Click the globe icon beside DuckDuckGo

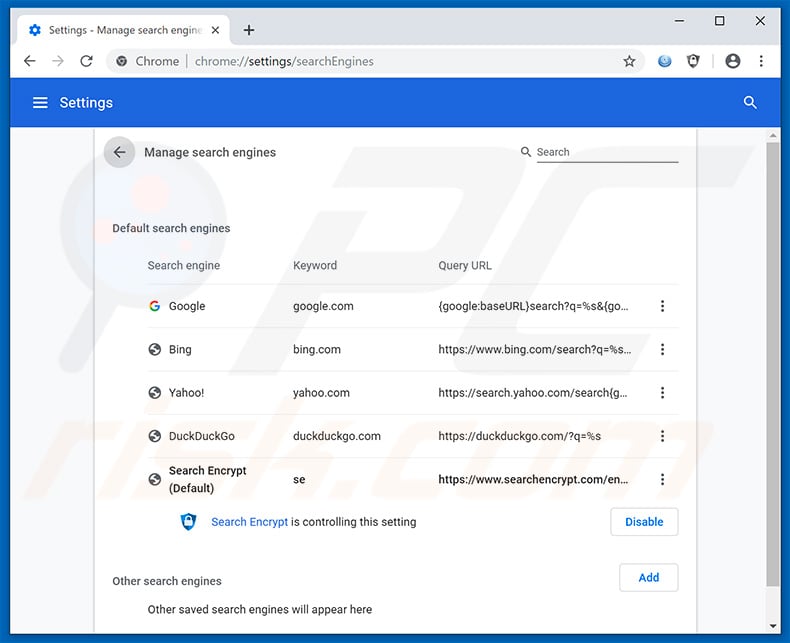[x=155, y=436]
